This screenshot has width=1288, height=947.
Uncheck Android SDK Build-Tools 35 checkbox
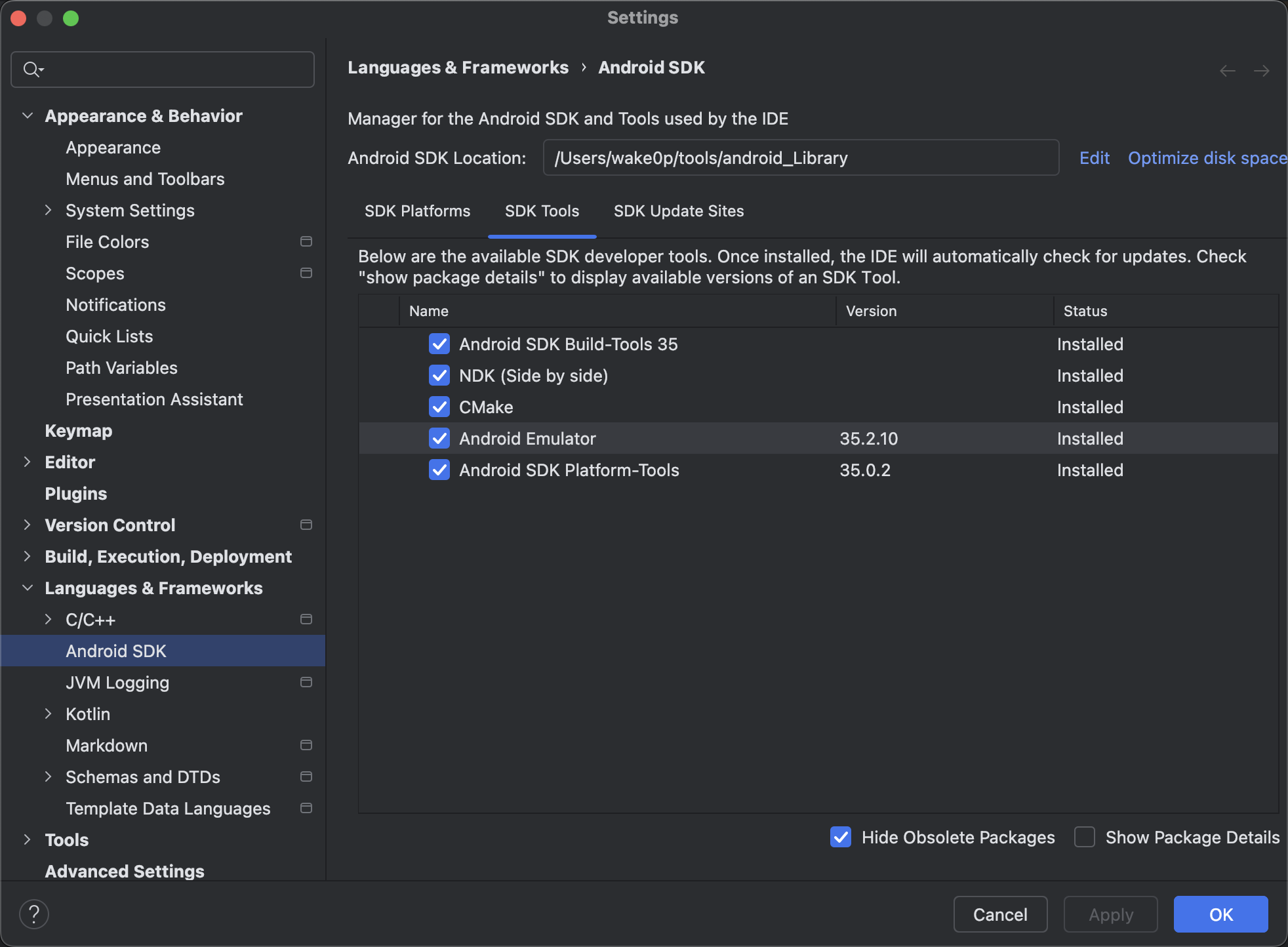tap(439, 344)
